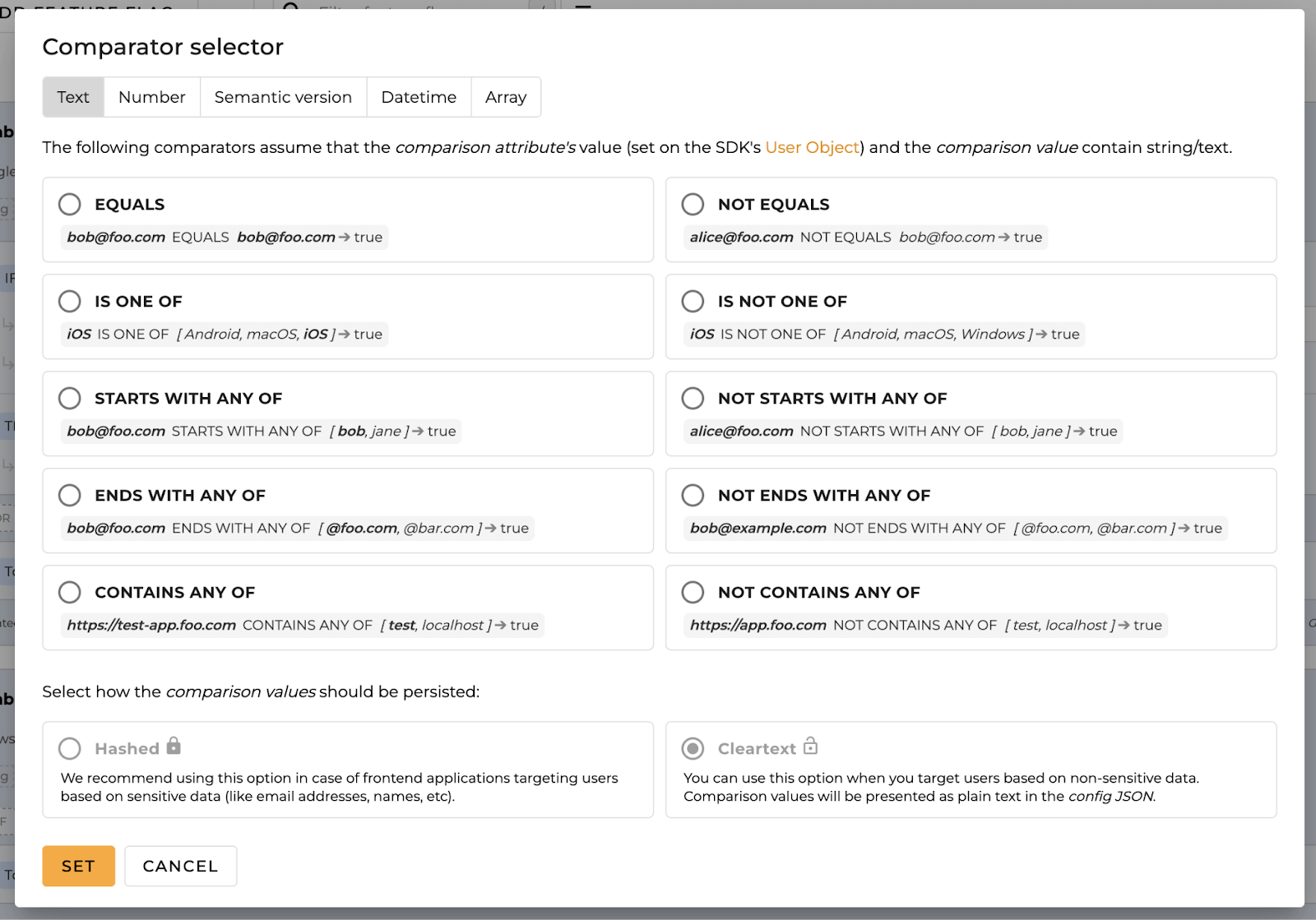Open the Array comparators tab

[x=506, y=96]
